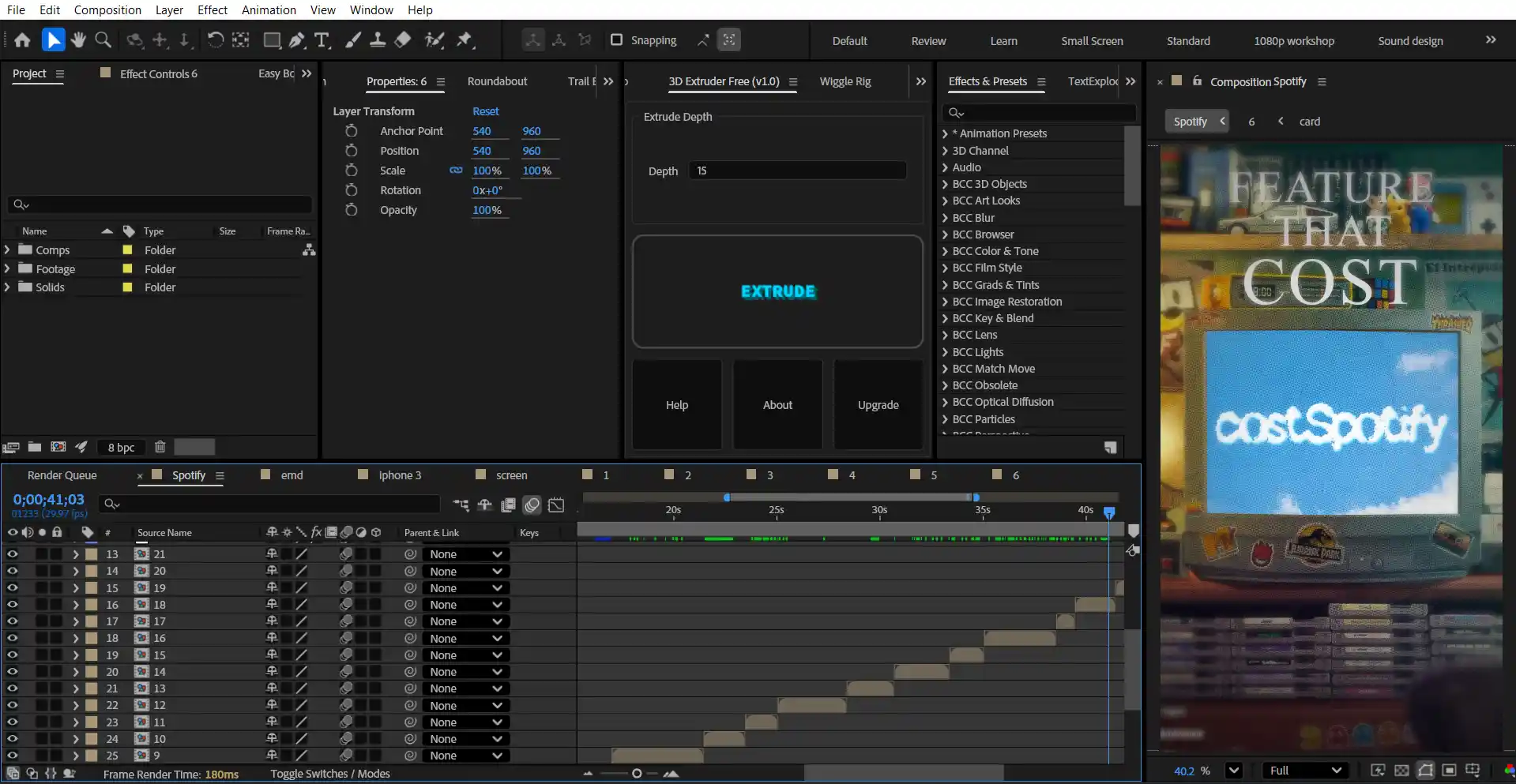Select the Hand tool
Image resolution: width=1516 pixels, height=784 pixels.
coord(77,40)
